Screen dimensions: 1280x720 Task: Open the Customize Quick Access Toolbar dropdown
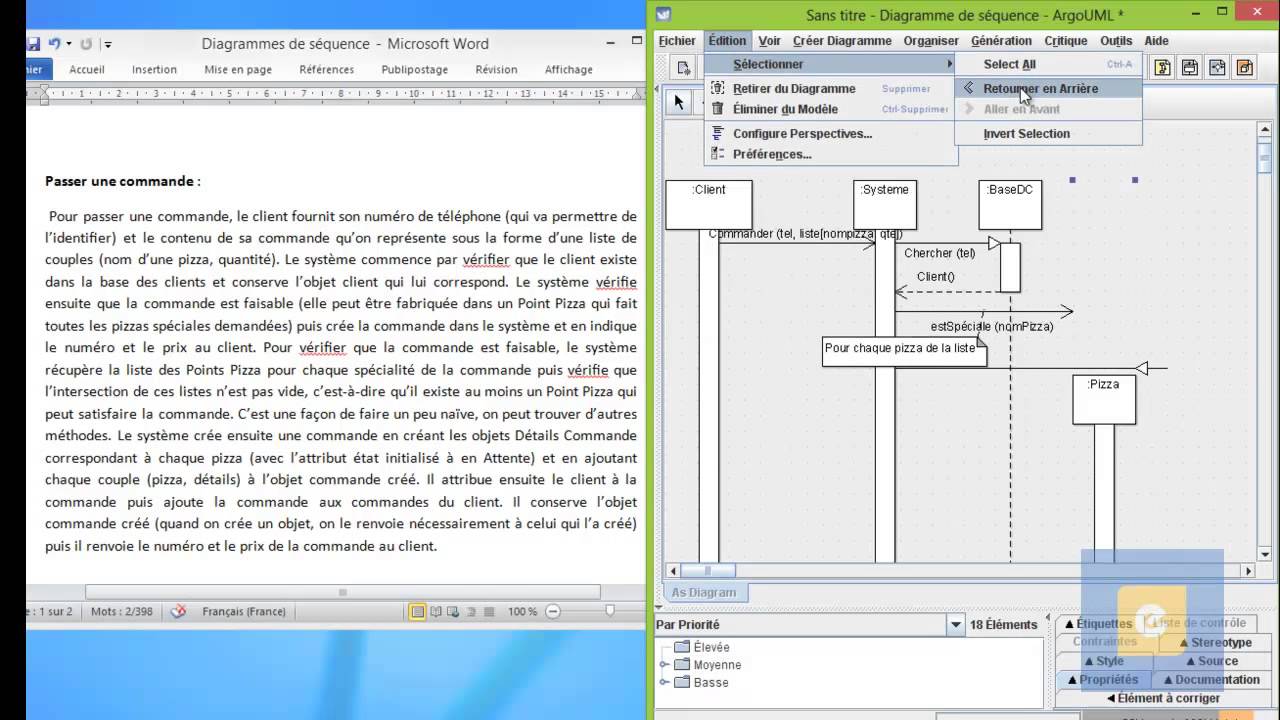(x=108, y=44)
